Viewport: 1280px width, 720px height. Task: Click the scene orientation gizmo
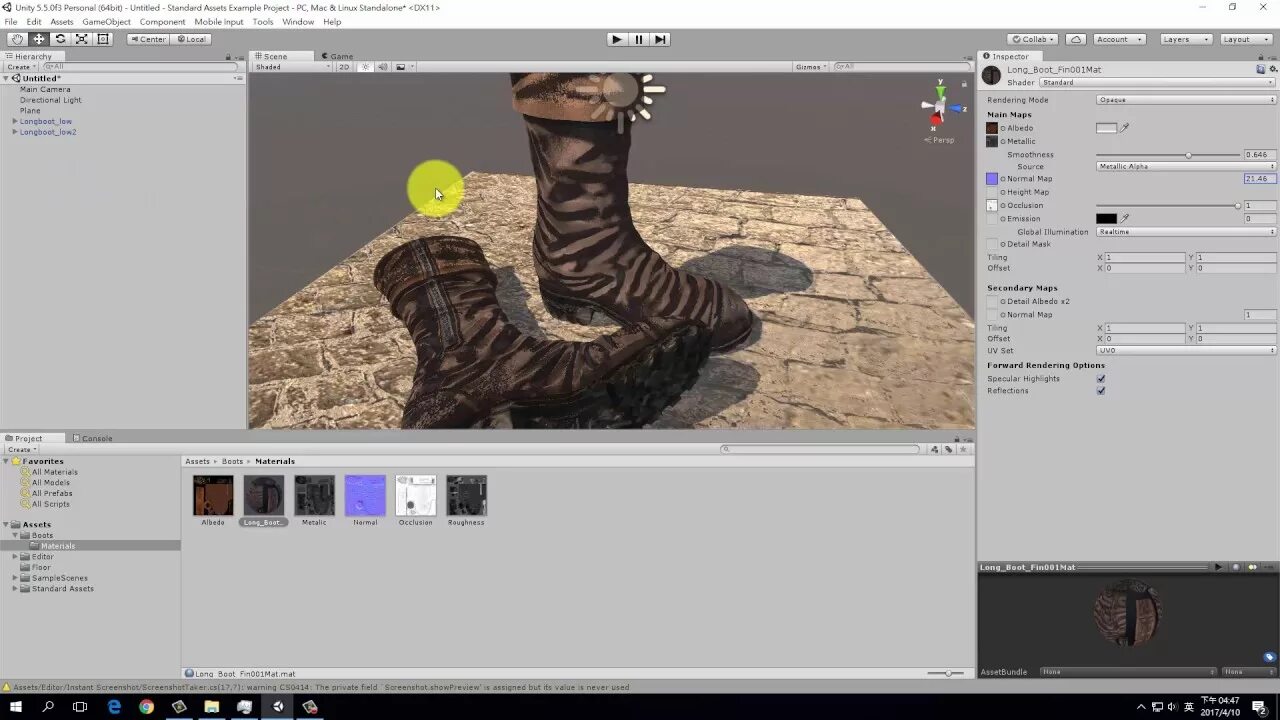point(939,106)
